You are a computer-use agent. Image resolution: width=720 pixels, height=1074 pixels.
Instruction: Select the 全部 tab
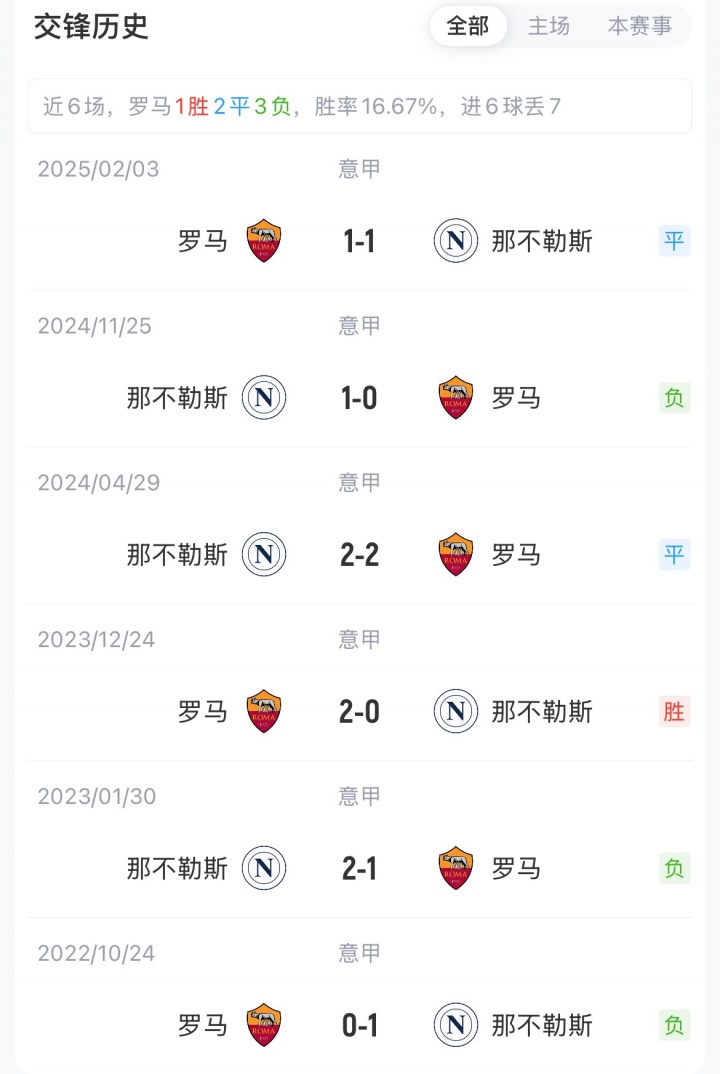(x=468, y=27)
